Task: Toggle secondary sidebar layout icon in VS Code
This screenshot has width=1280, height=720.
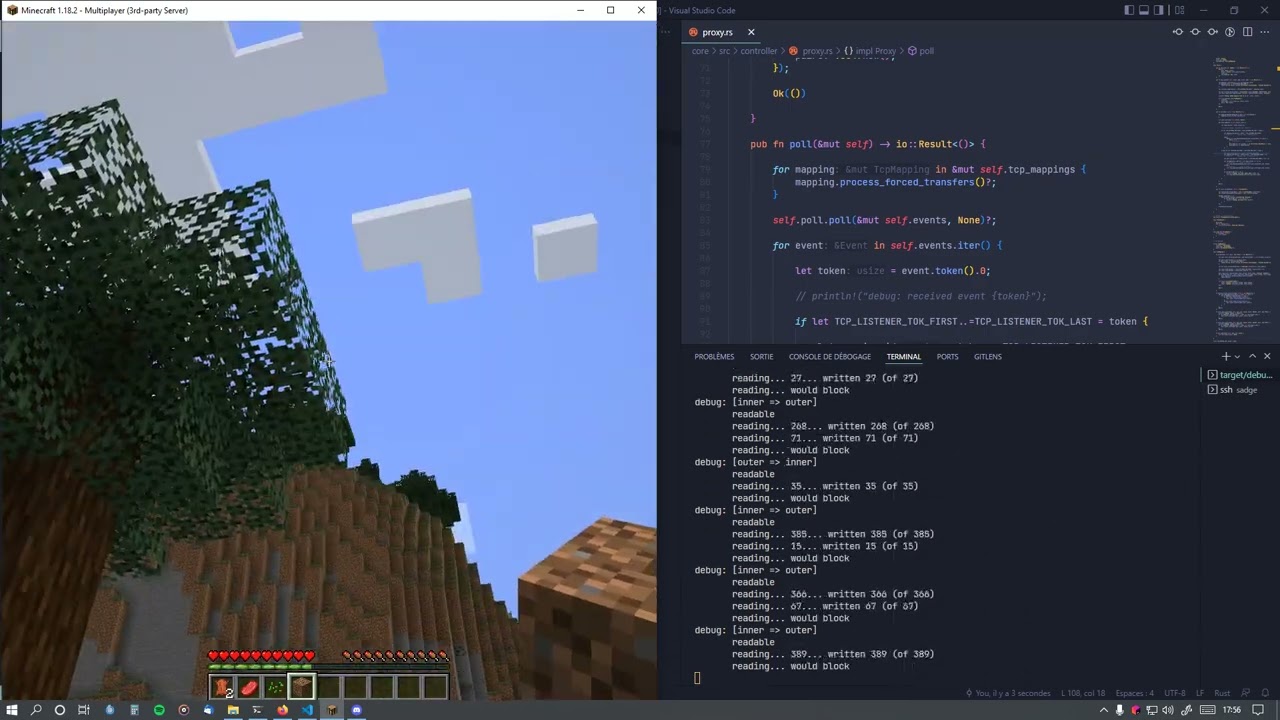Action: [x=1159, y=10]
